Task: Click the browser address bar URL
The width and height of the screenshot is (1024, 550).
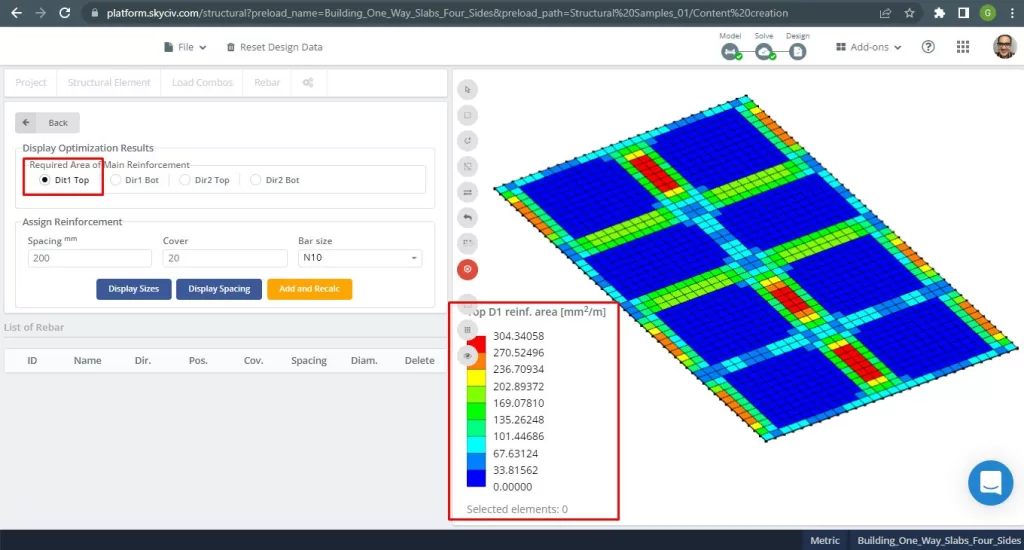Action: tap(447, 13)
